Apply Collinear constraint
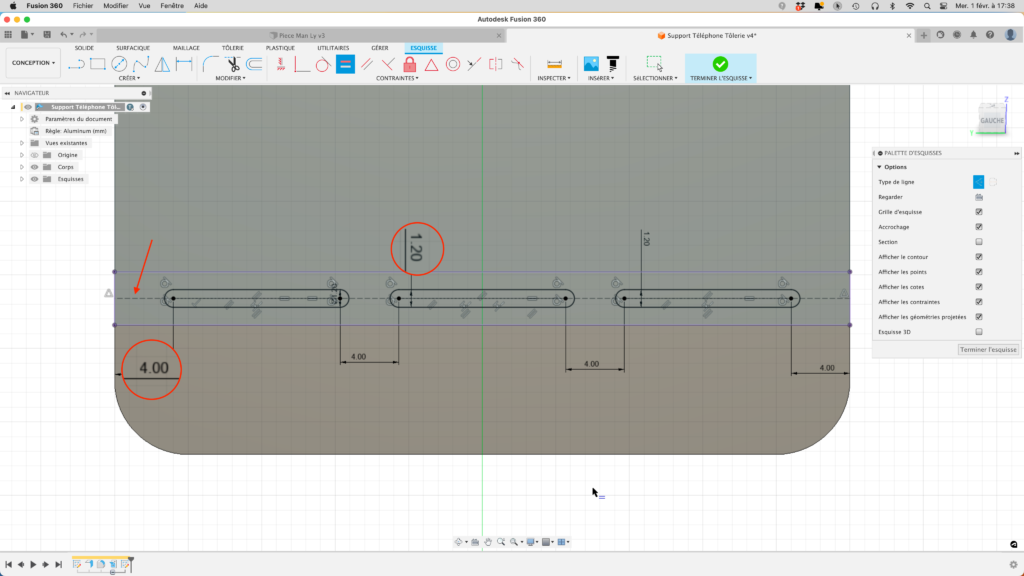 pyautogui.click(x=474, y=64)
